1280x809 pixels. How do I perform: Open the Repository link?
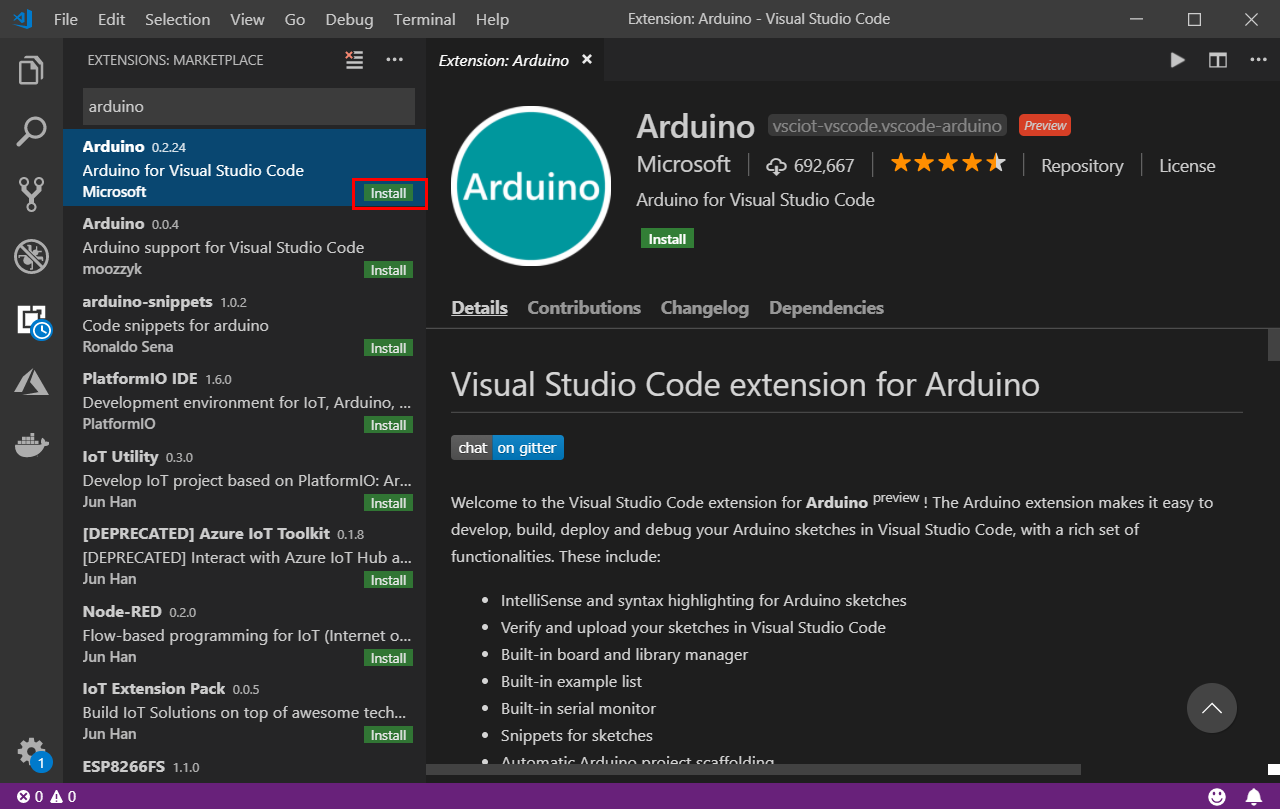pos(1082,166)
